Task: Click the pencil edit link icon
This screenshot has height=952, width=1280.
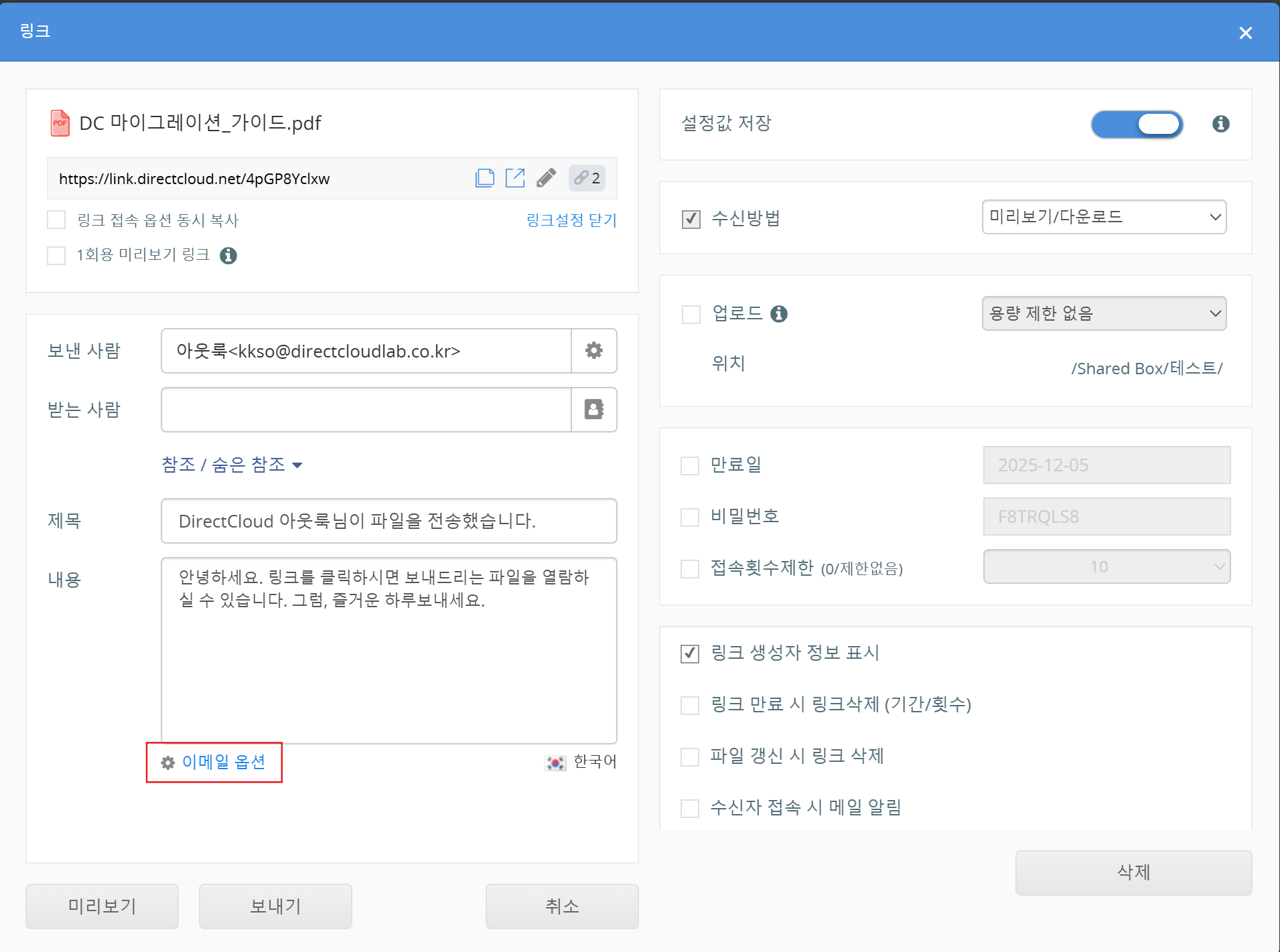Action: 546,178
